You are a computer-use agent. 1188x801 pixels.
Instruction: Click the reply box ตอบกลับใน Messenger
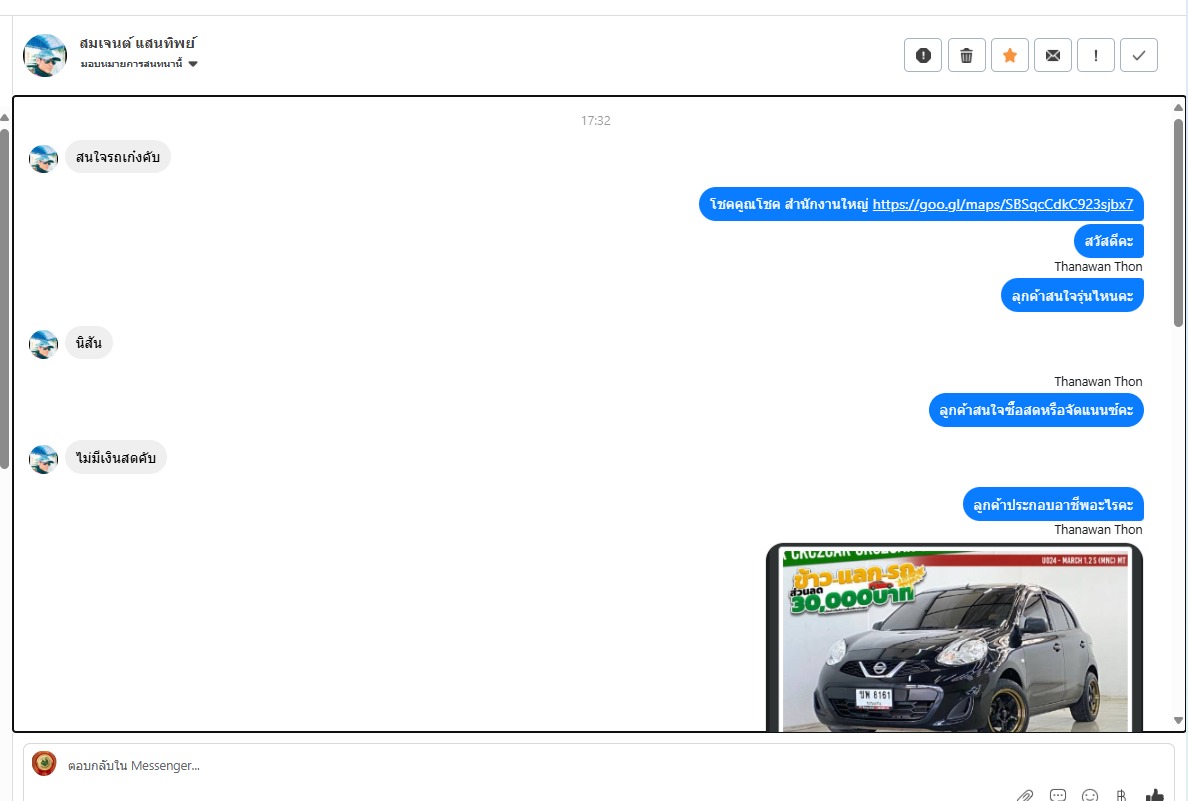[599, 765]
